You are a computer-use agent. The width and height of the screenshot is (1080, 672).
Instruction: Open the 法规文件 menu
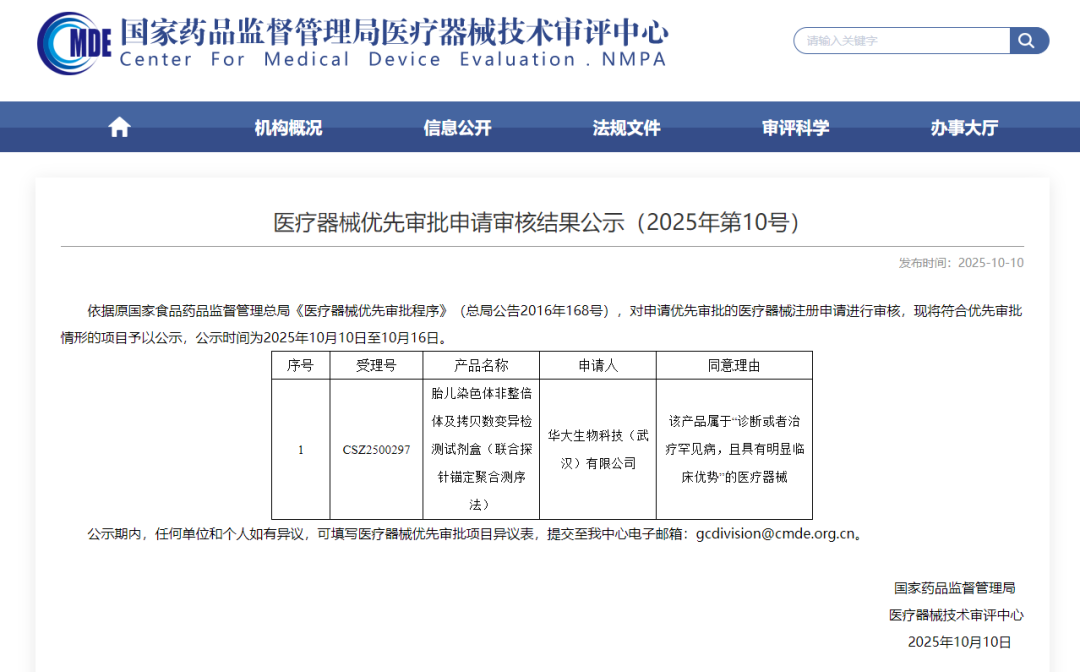click(625, 127)
